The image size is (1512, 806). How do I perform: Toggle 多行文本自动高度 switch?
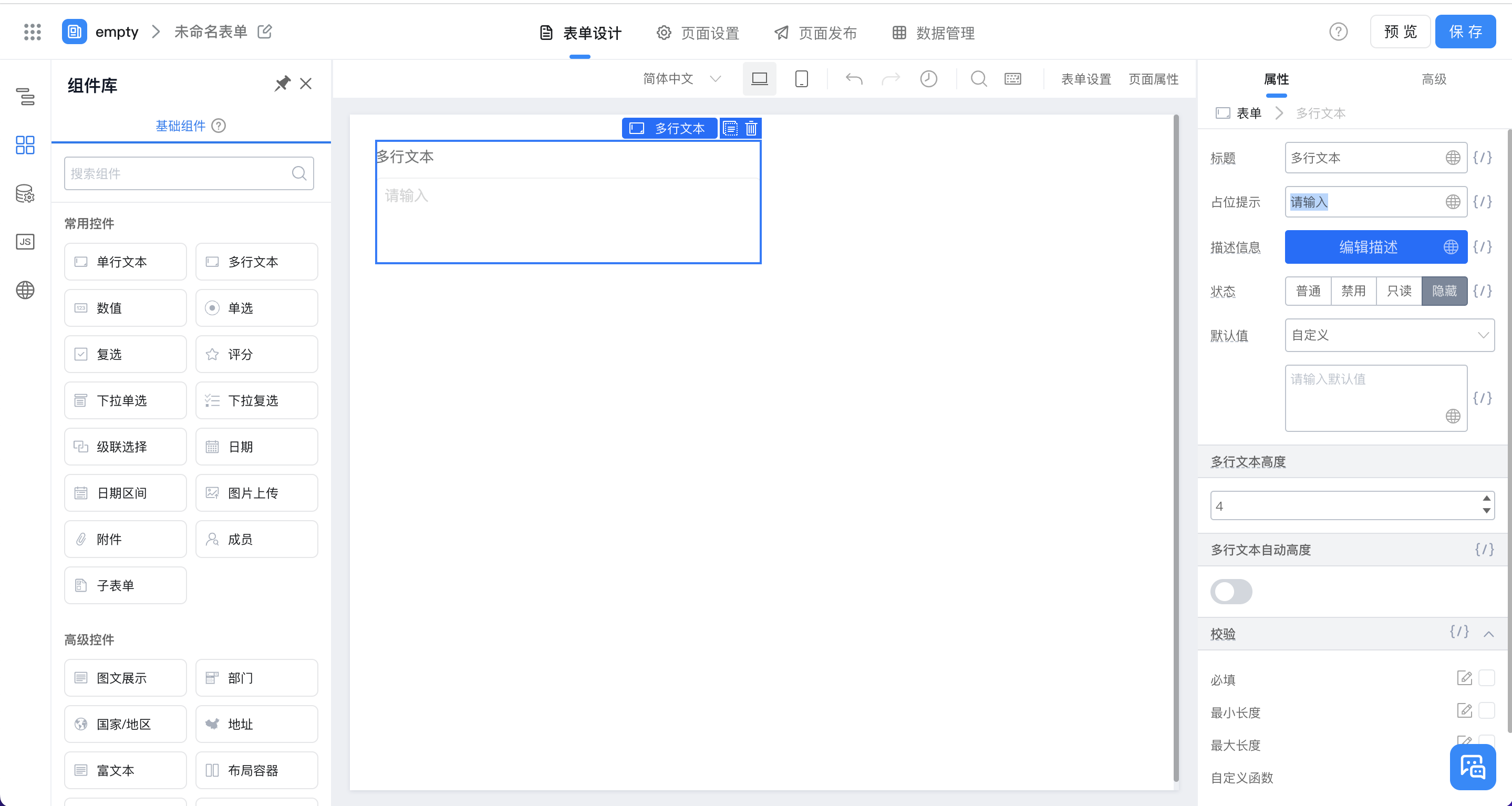pyautogui.click(x=1231, y=592)
